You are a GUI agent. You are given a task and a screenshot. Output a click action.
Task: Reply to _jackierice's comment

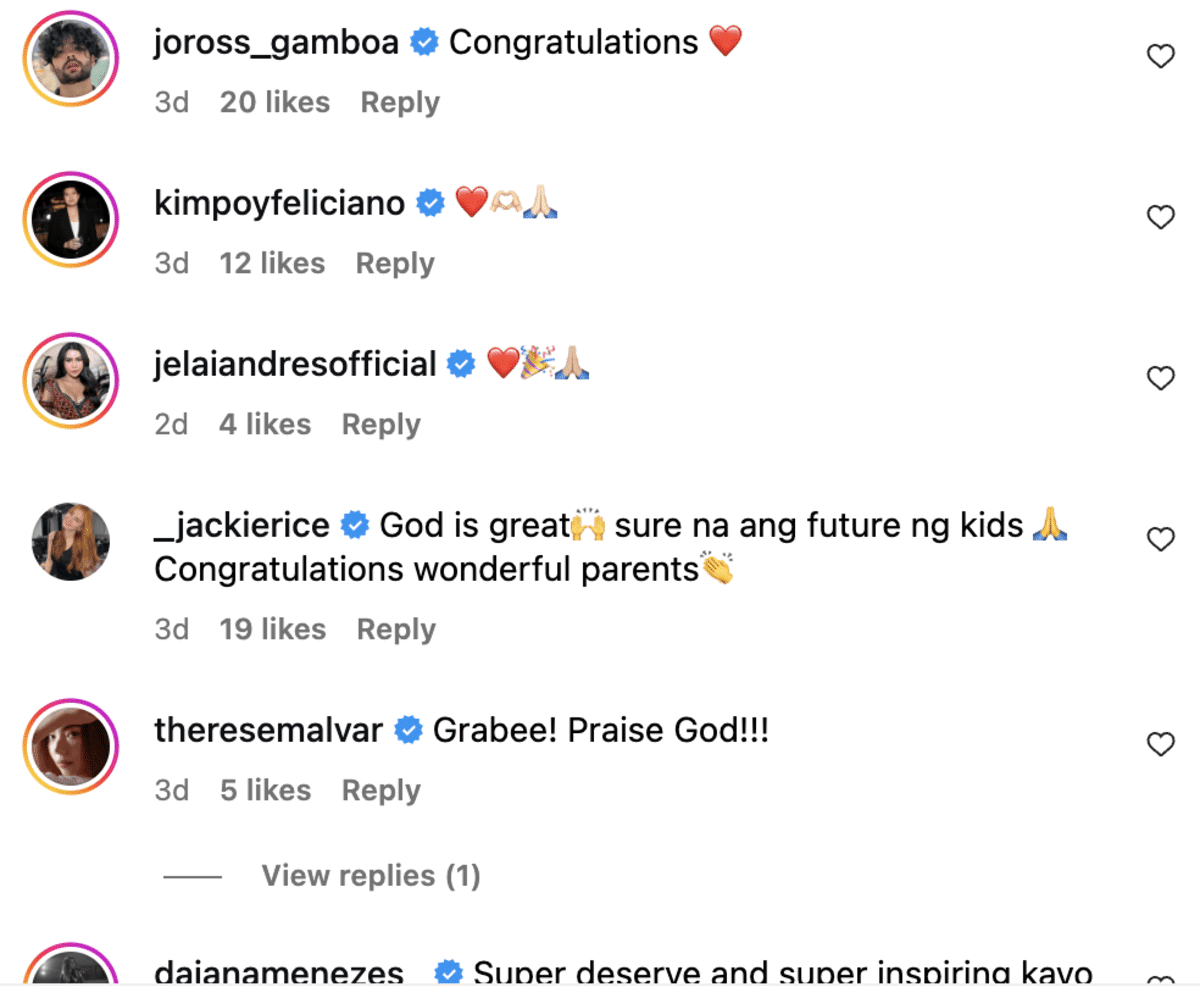pos(396,629)
